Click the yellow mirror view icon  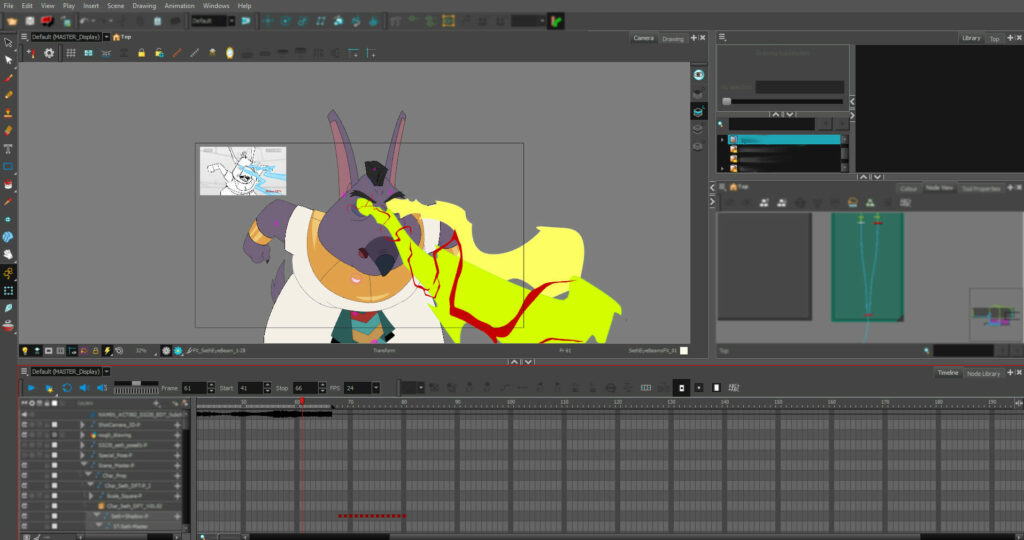[229, 54]
